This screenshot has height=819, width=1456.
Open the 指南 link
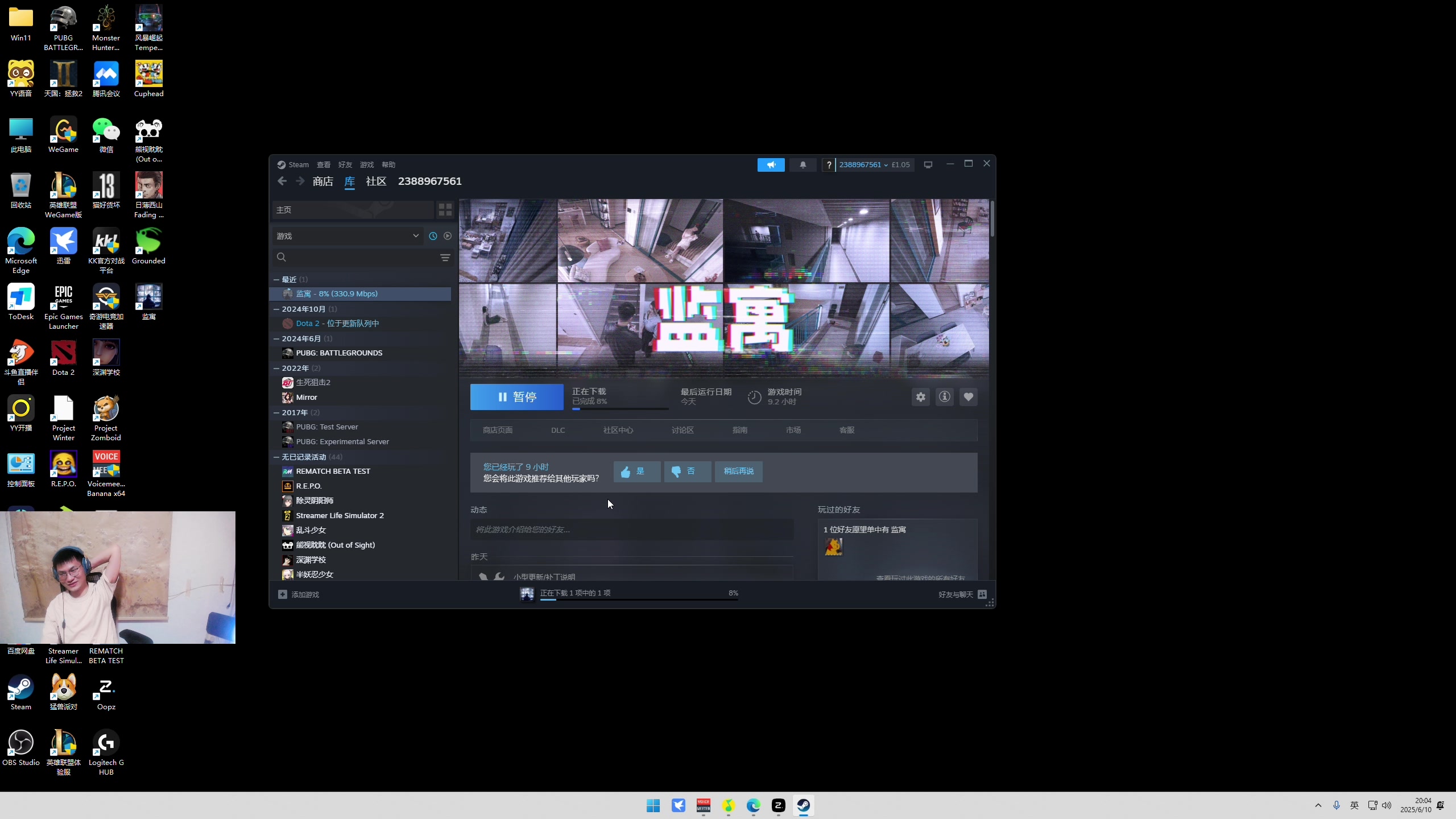click(x=740, y=431)
